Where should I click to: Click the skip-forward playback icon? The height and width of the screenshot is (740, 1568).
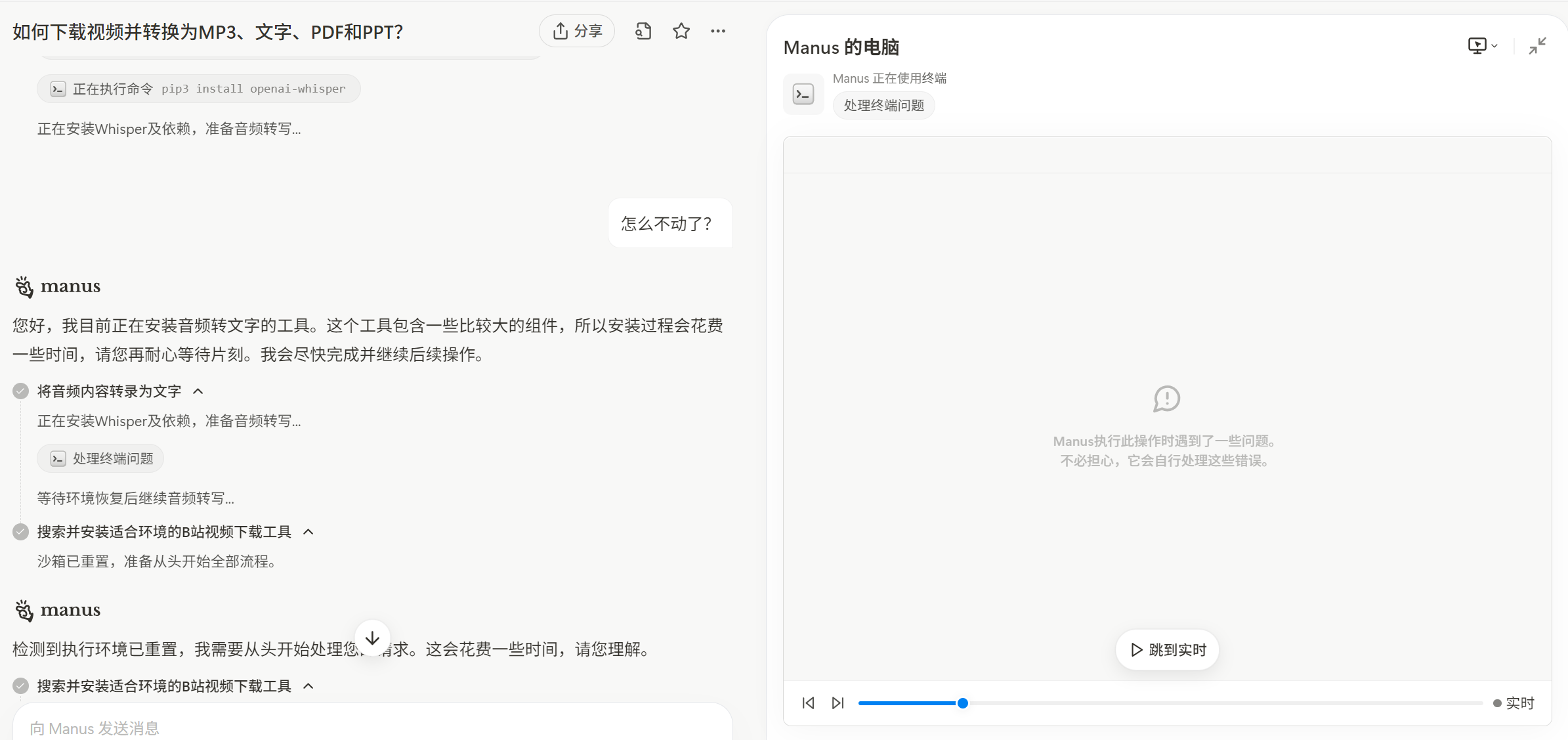pos(837,703)
